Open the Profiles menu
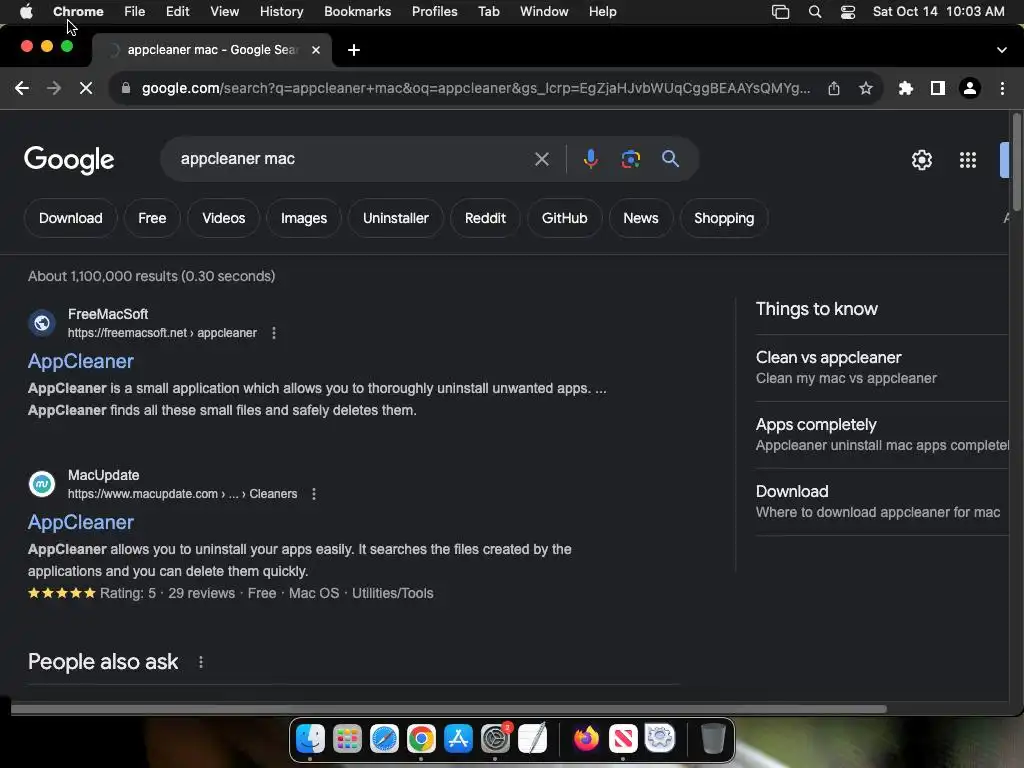 434,12
